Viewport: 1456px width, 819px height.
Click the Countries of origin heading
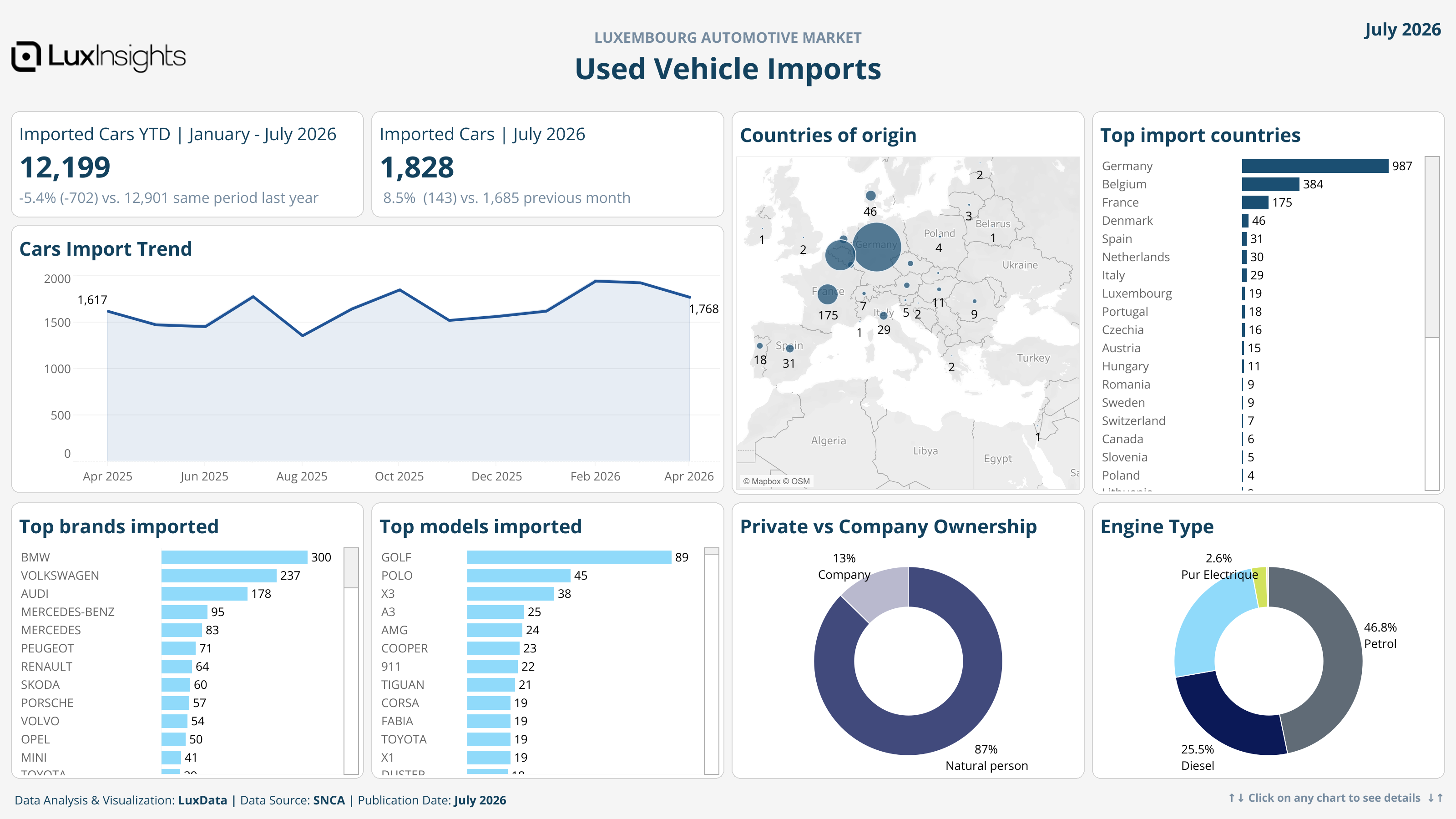pos(828,135)
